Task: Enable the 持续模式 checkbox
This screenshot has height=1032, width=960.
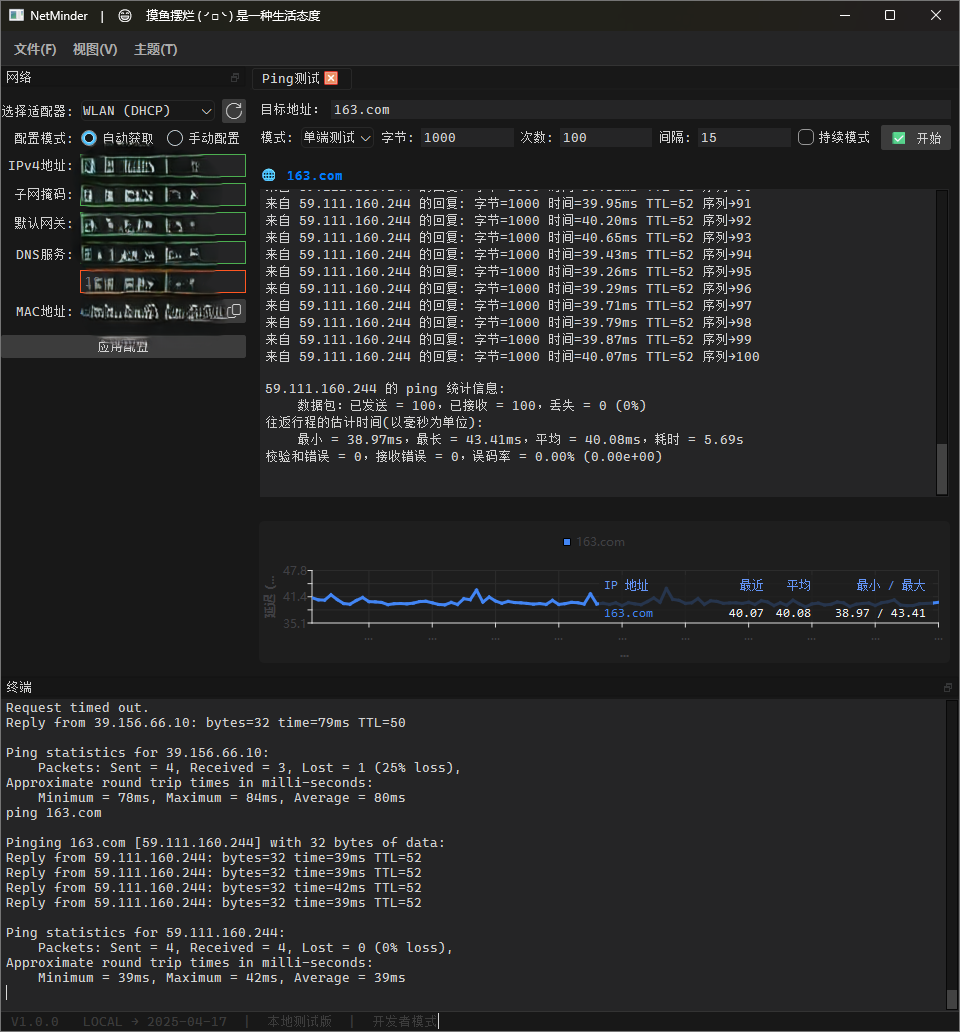Action: tap(805, 138)
